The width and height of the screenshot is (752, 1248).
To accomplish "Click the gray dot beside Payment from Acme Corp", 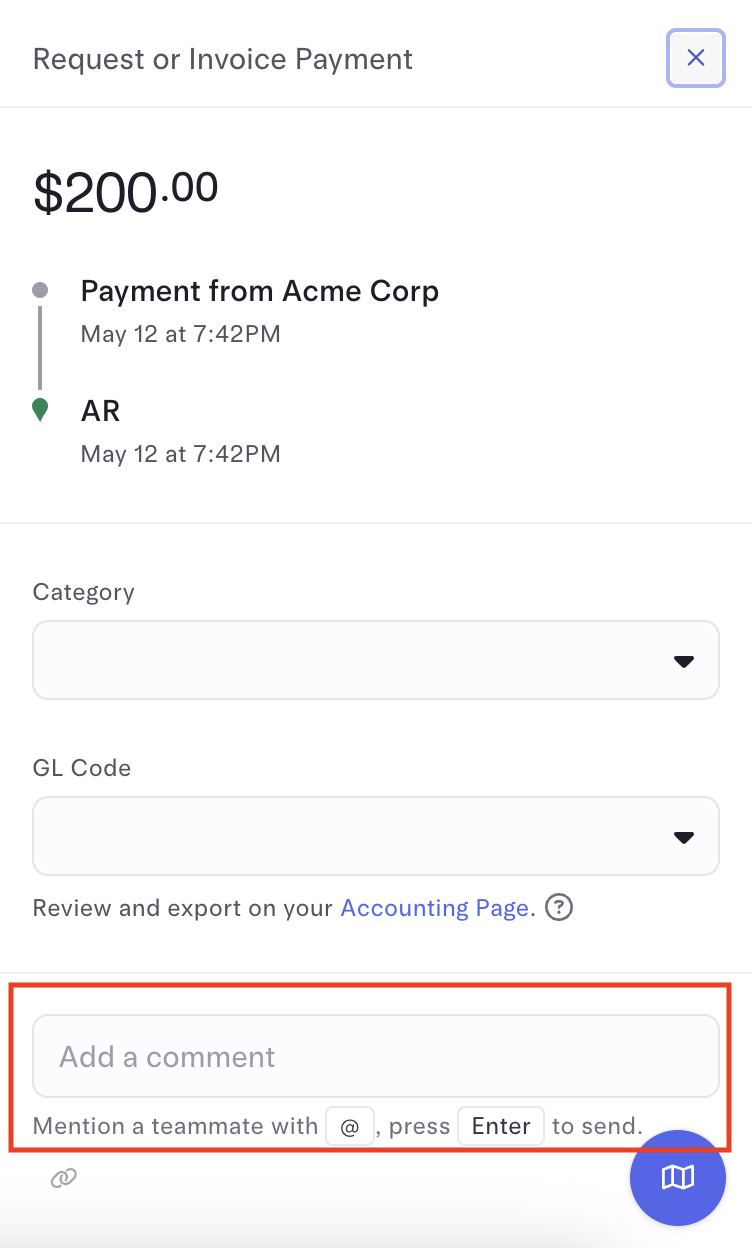I will 40,290.
